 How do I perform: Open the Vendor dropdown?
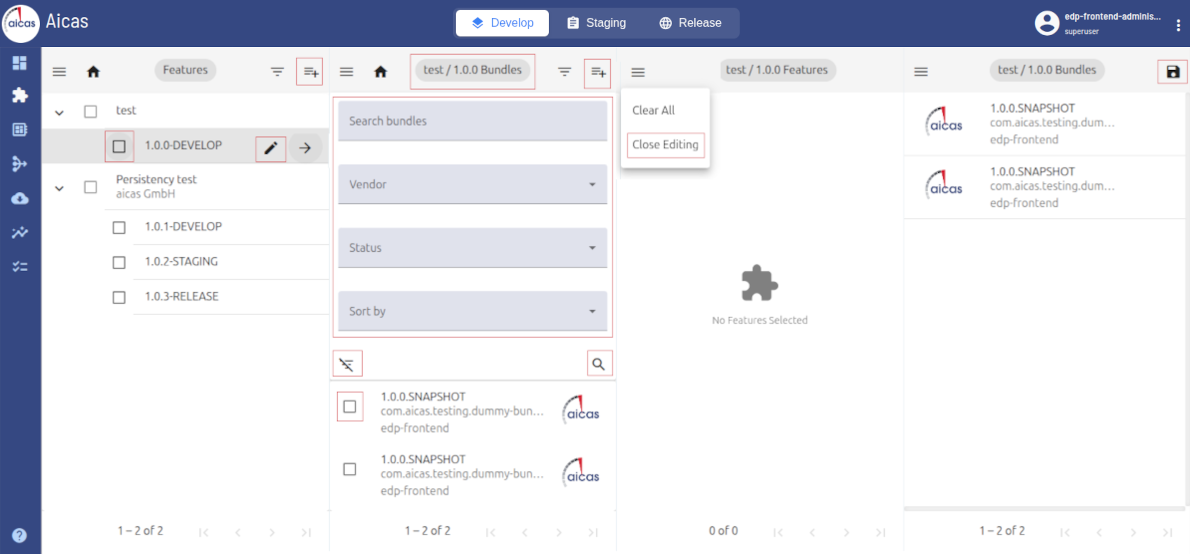[x=472, y=185]
